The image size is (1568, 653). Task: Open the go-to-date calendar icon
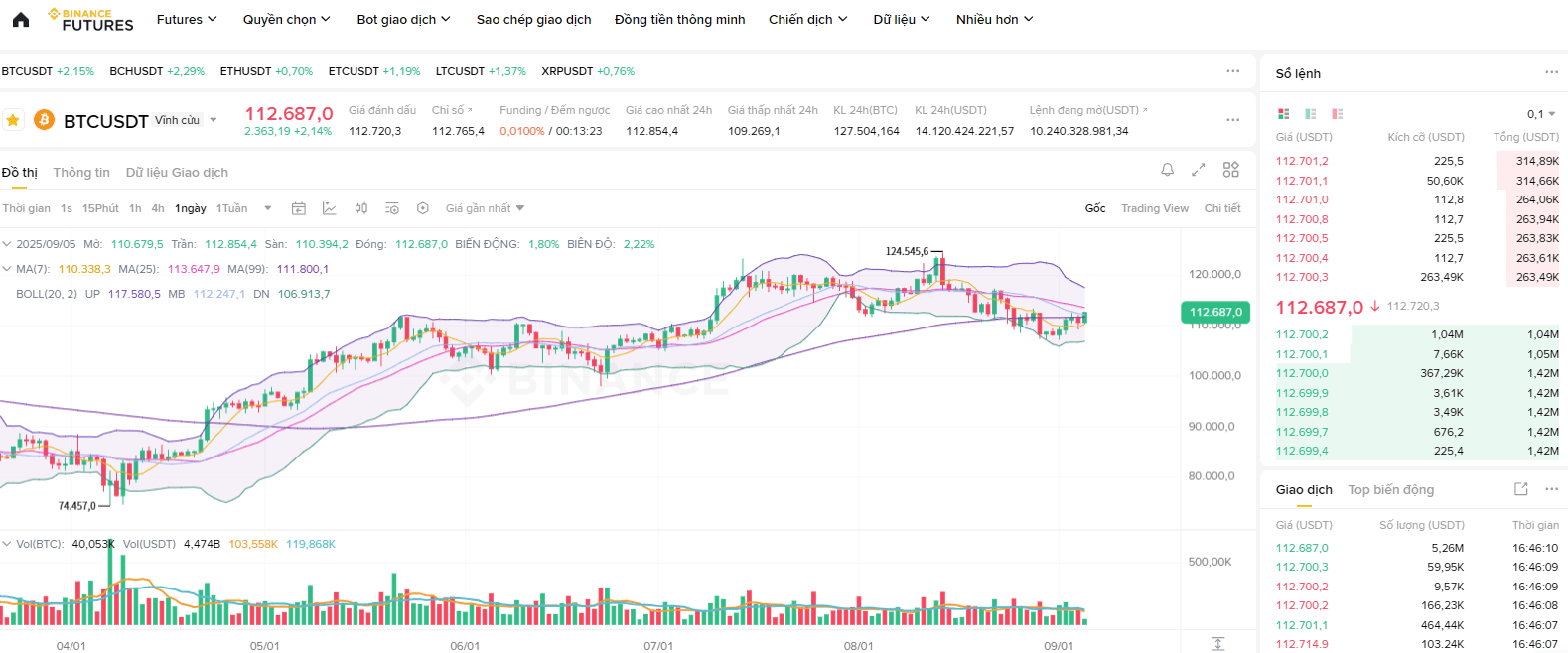point(298,208)
